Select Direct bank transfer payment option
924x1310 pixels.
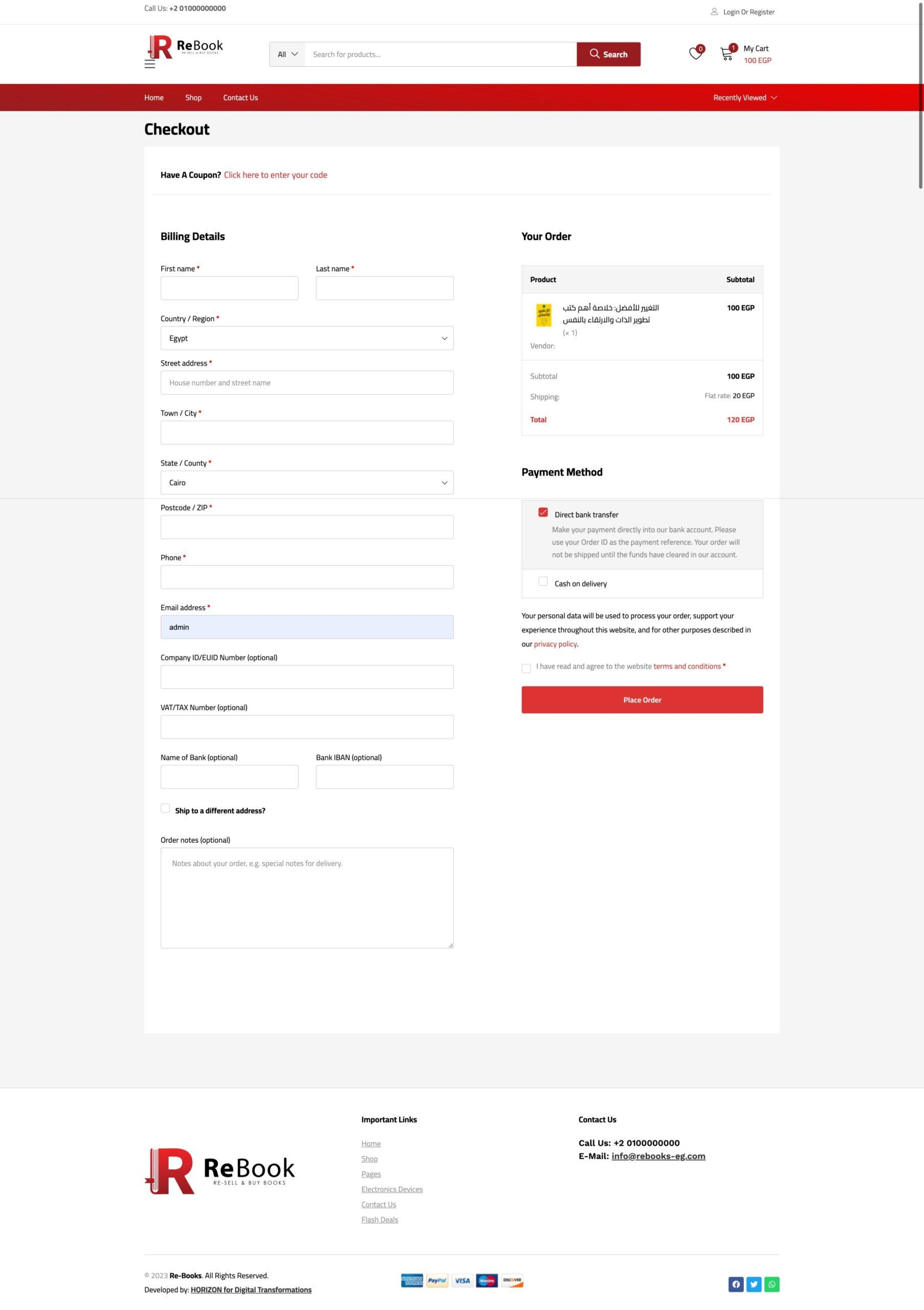coord(543,512)
